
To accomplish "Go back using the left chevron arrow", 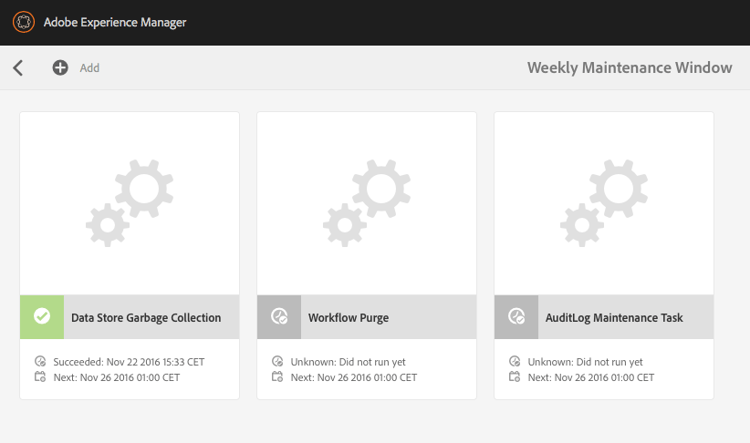I will [18, 68].
